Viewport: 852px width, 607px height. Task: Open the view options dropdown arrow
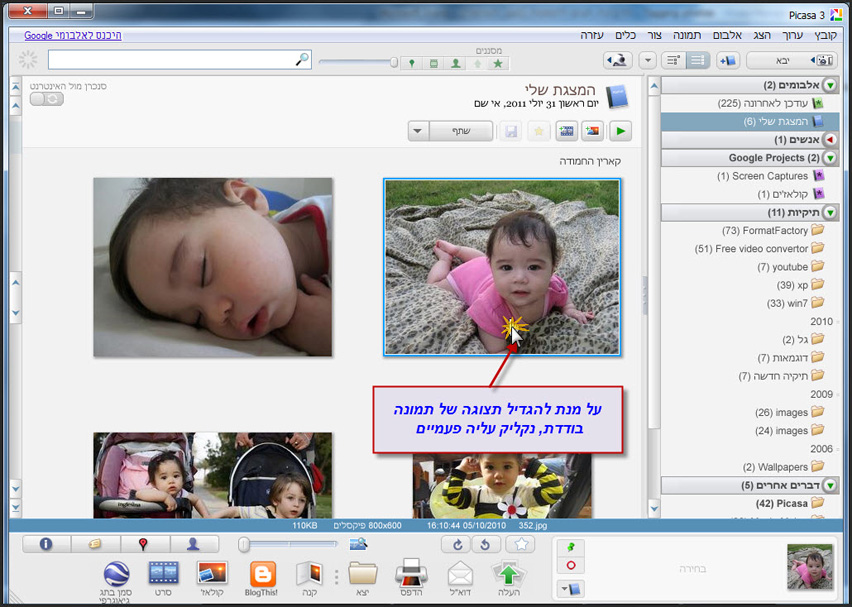(x=647, y=60)
